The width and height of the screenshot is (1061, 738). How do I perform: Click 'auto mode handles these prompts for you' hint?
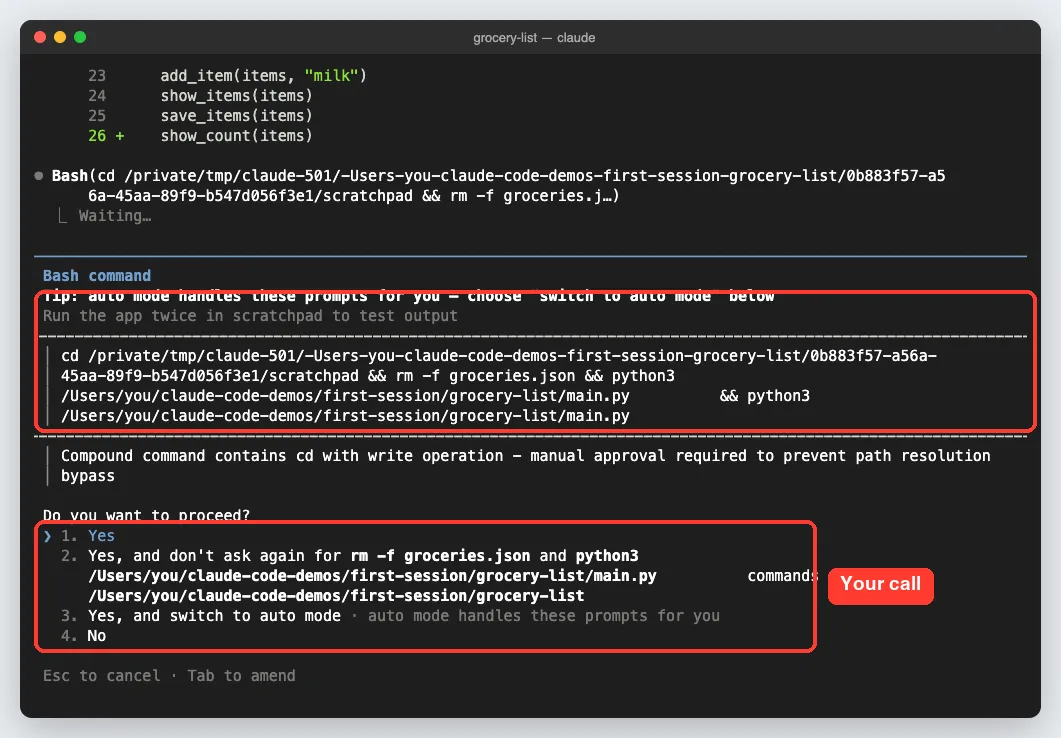544,616
